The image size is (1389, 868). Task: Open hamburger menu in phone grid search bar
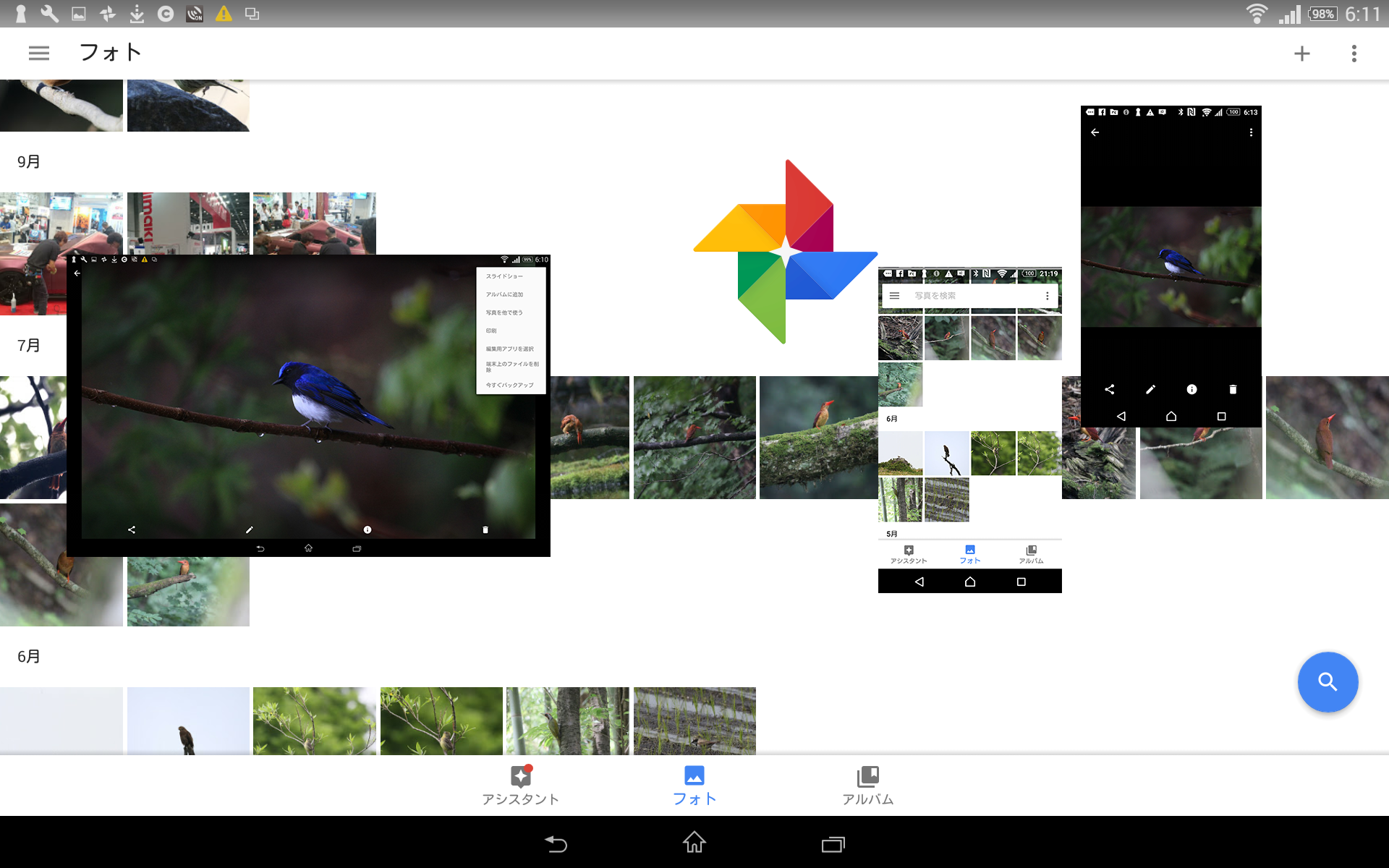click(894, 296)
